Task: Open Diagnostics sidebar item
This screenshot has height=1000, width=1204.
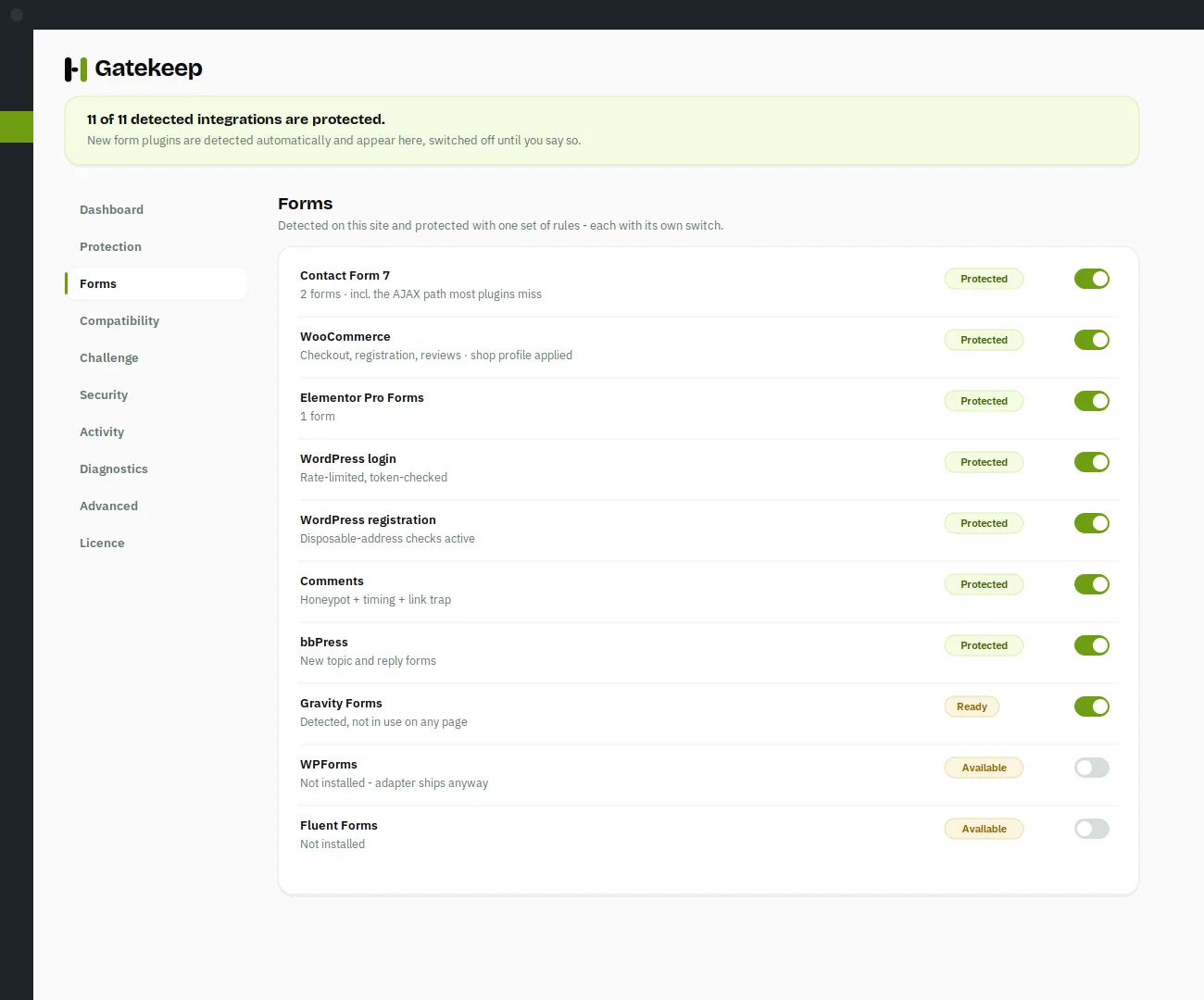Action: [156, 469]
